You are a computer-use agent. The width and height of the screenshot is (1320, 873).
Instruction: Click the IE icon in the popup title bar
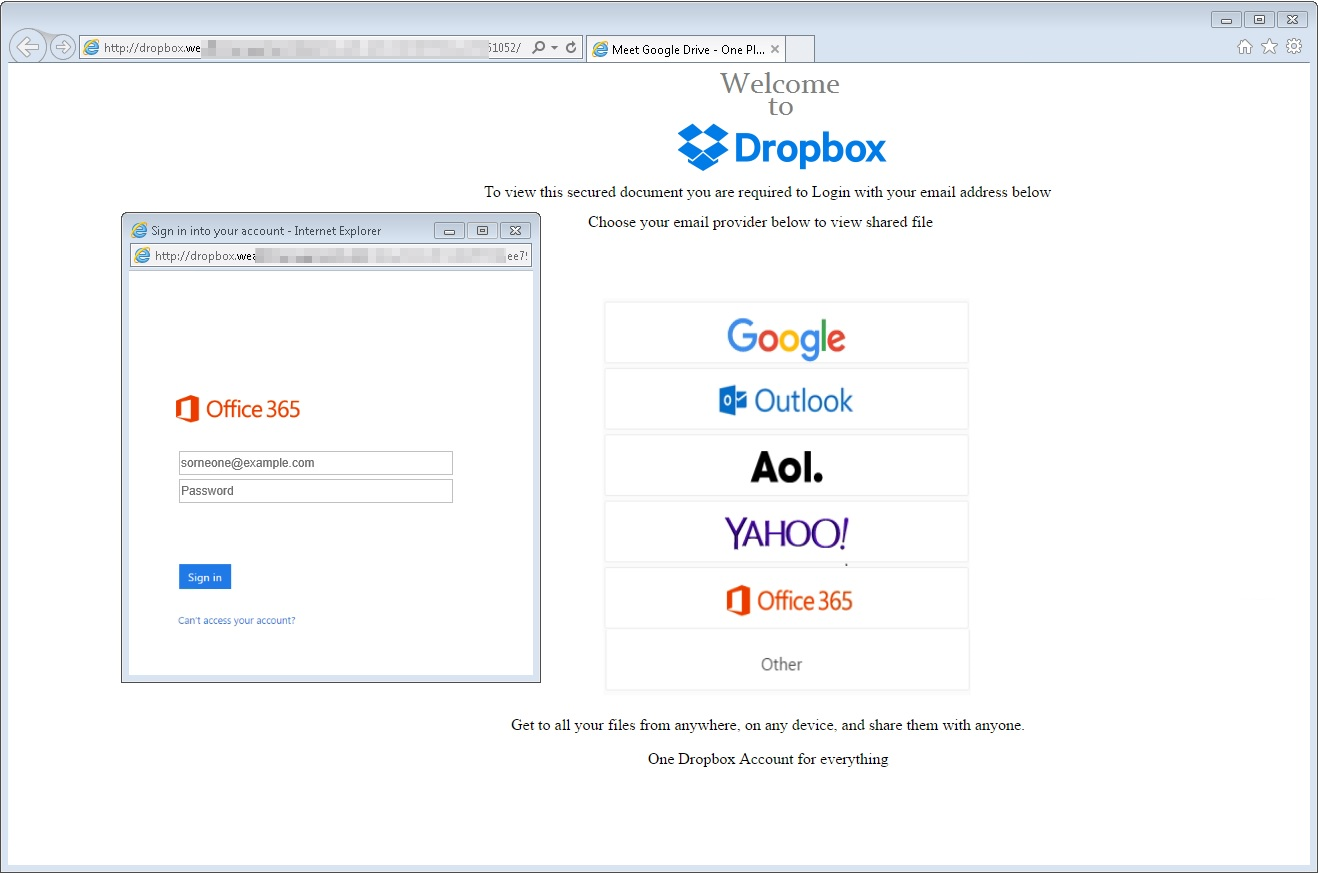139,231
